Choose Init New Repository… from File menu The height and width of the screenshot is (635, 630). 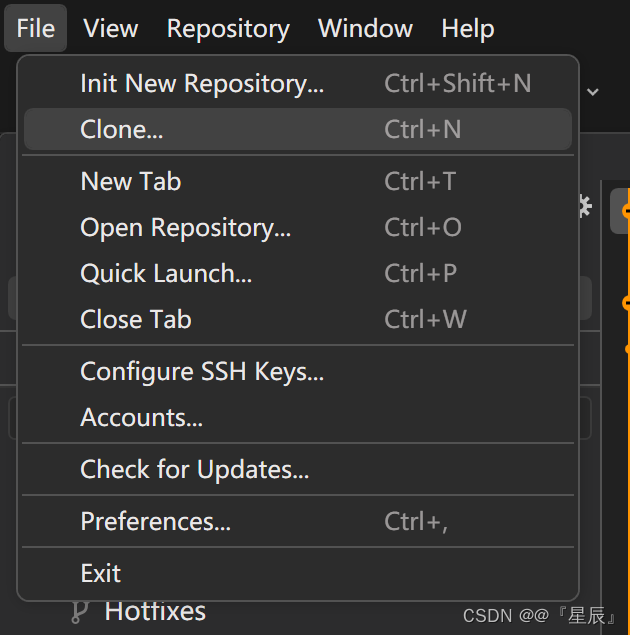click(298, 83)
